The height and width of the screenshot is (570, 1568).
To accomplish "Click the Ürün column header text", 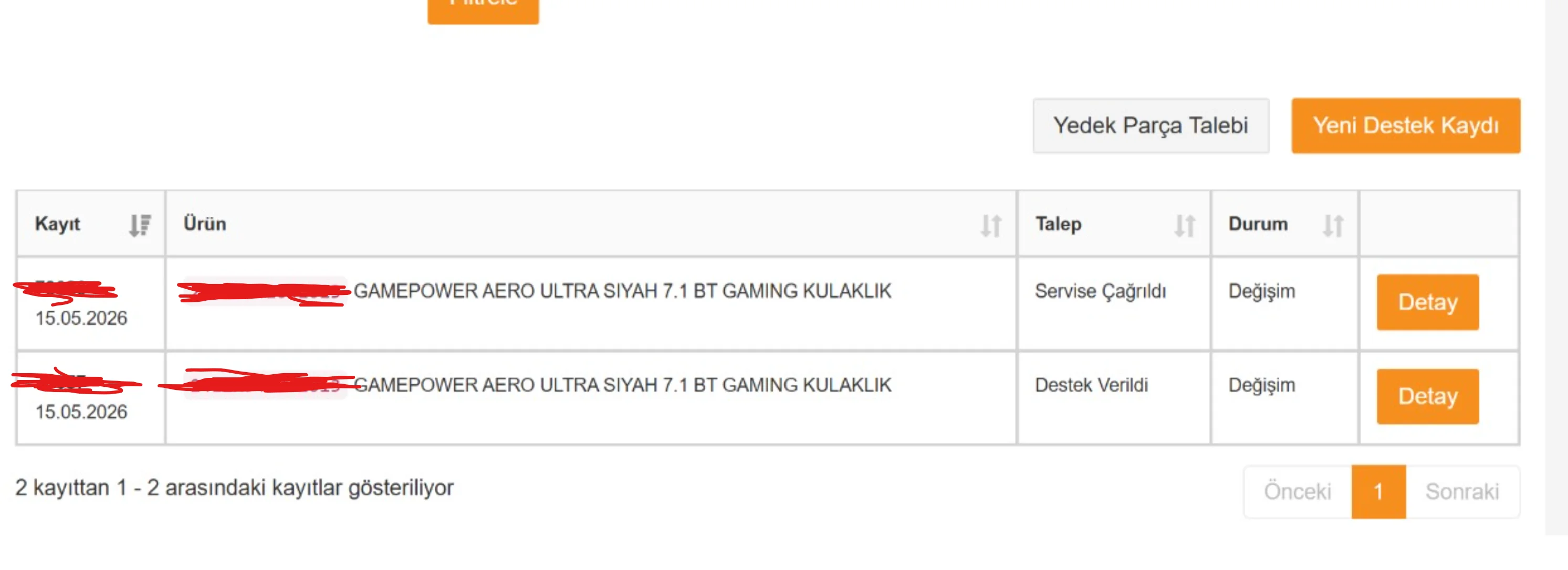I will 204,224.
